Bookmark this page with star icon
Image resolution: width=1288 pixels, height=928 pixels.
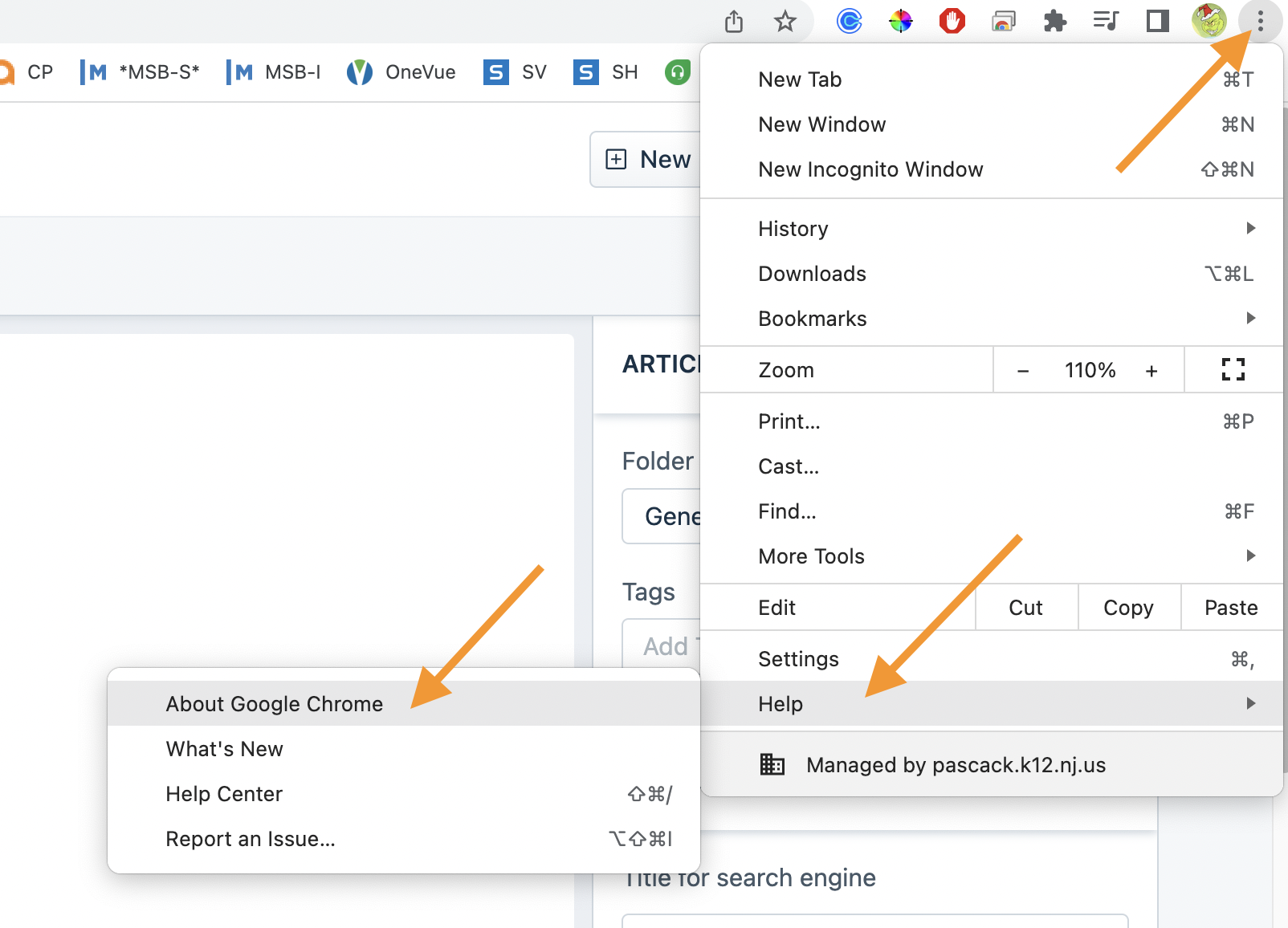[x=785, y=21]
